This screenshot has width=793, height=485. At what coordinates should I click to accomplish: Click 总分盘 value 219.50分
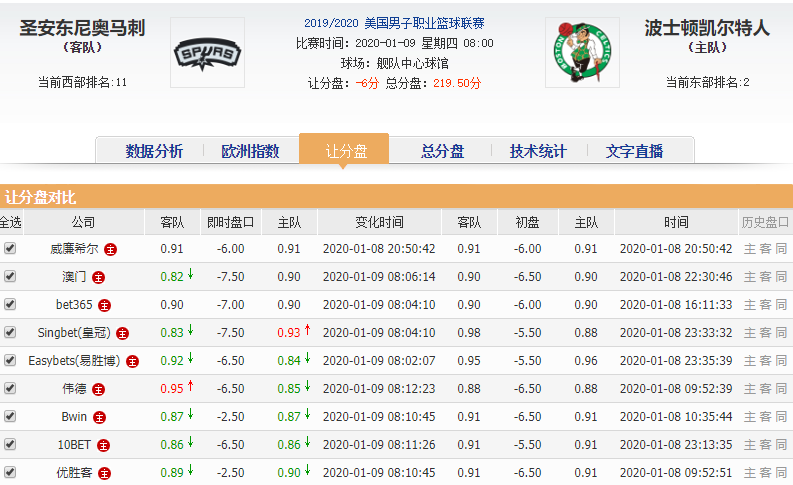tap(457, 83)
